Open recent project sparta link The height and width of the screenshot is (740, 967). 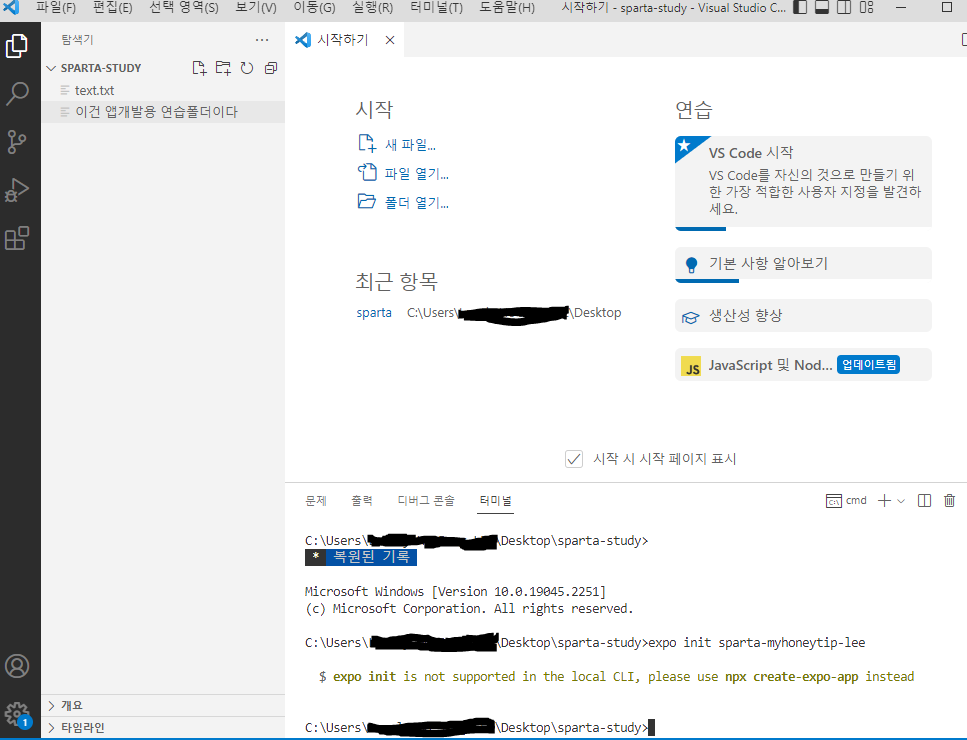[x=374, y=313]
